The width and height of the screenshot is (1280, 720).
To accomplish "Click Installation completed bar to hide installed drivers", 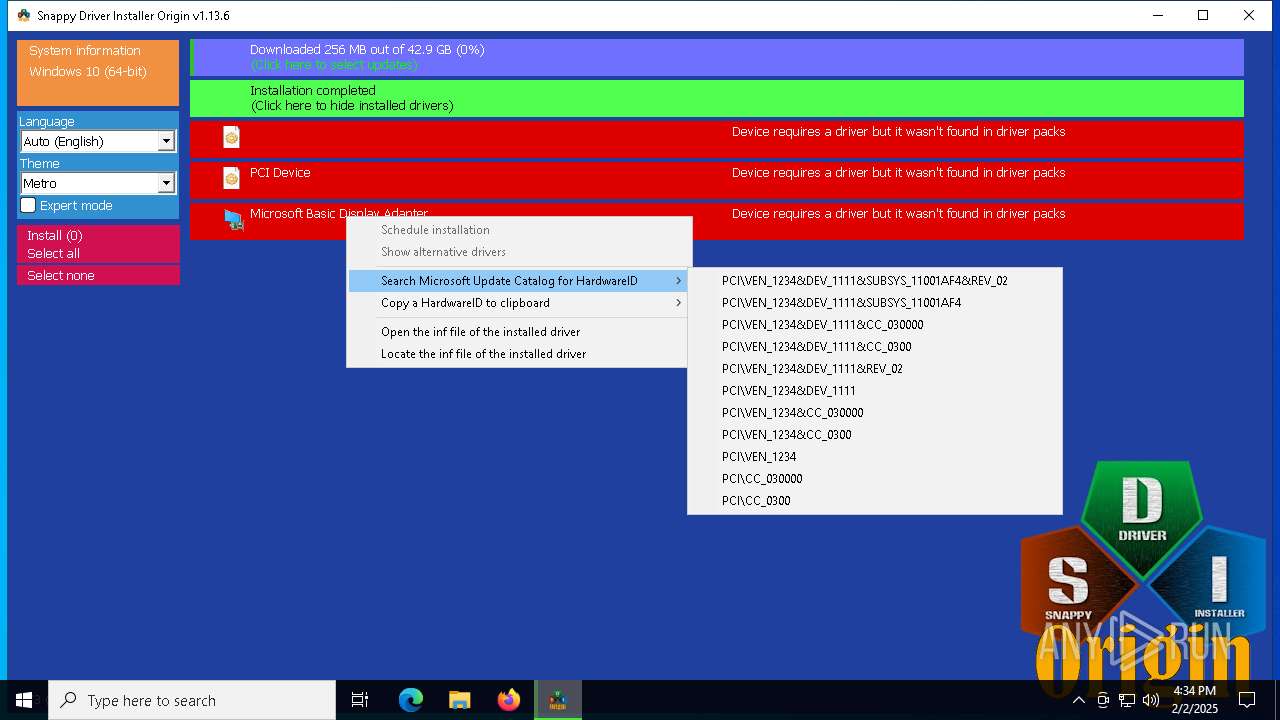I will (x=717, y=98).
